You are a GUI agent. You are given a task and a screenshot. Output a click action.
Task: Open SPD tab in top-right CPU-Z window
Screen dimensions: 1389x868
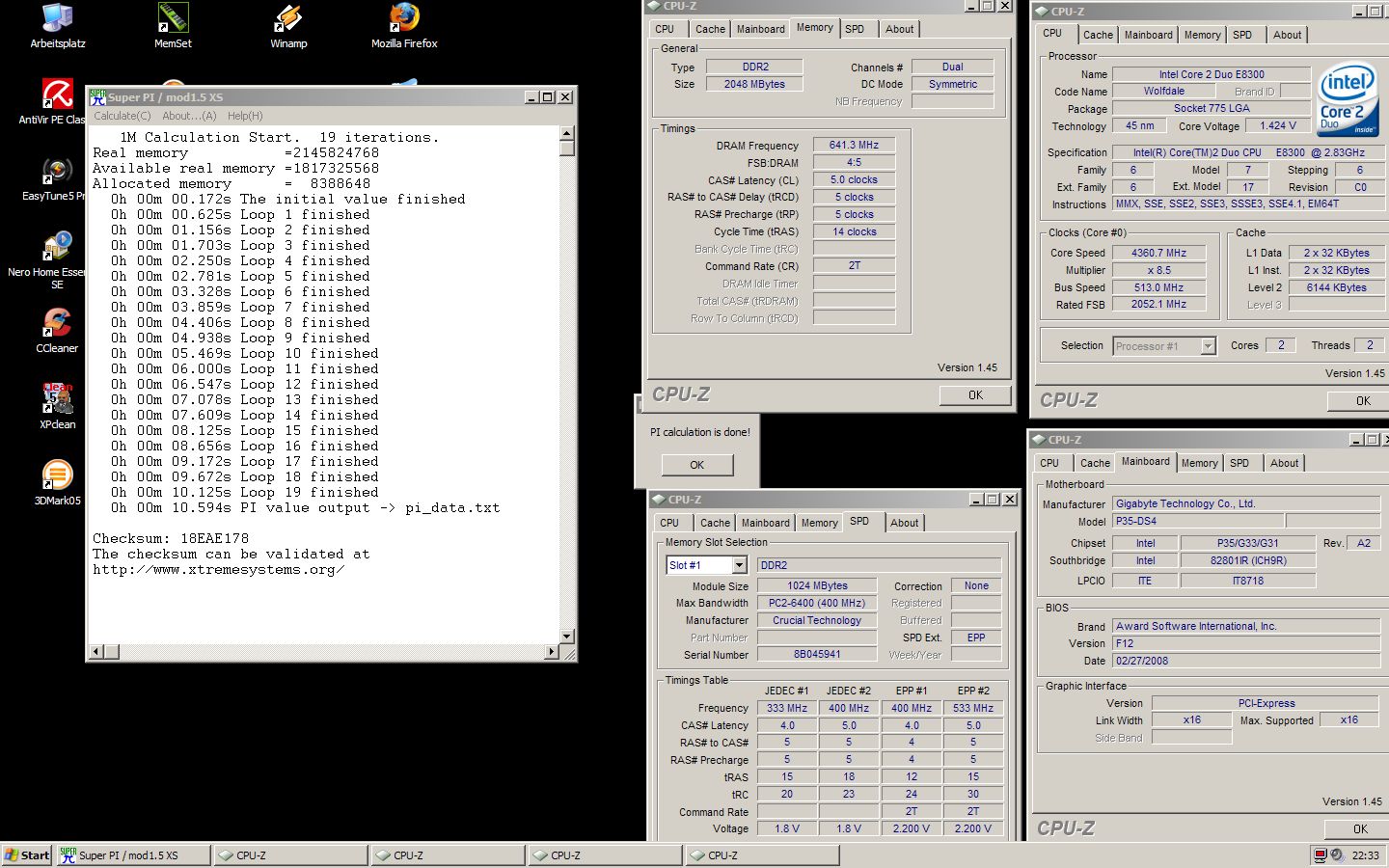pyautogui.click(x=1242, y=35)
